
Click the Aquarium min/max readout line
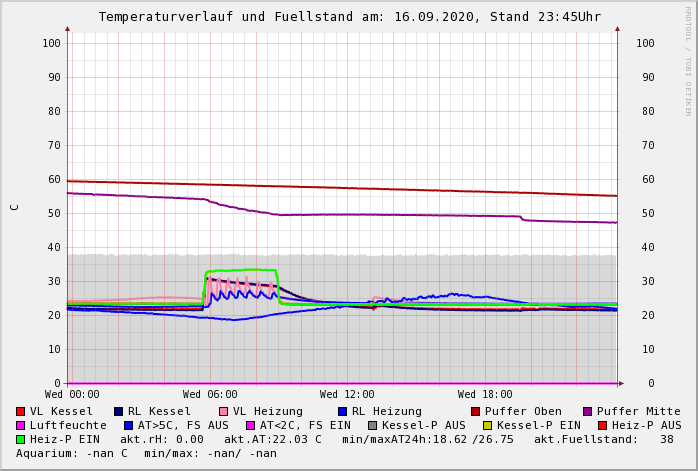coord(146,454)
